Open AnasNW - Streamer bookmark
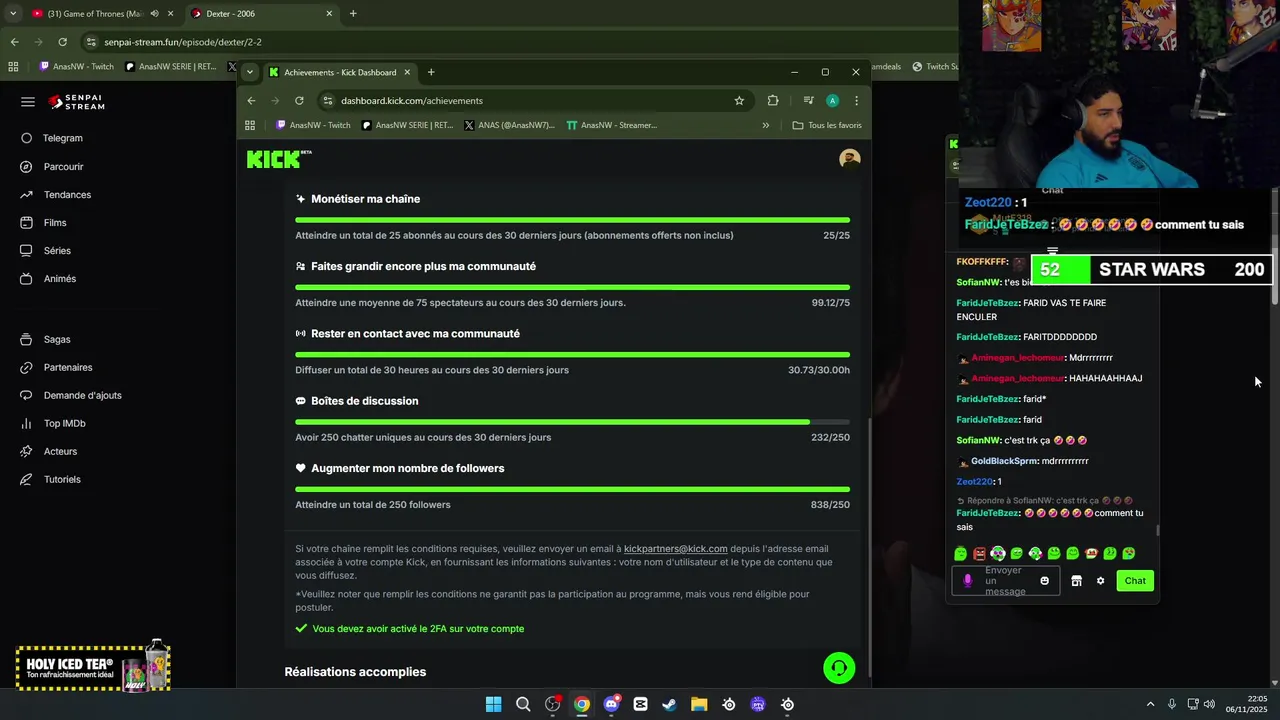Image resolution: width=1280 pixels, height=720 pixels. pyautogui.click(x=611, y=125)
